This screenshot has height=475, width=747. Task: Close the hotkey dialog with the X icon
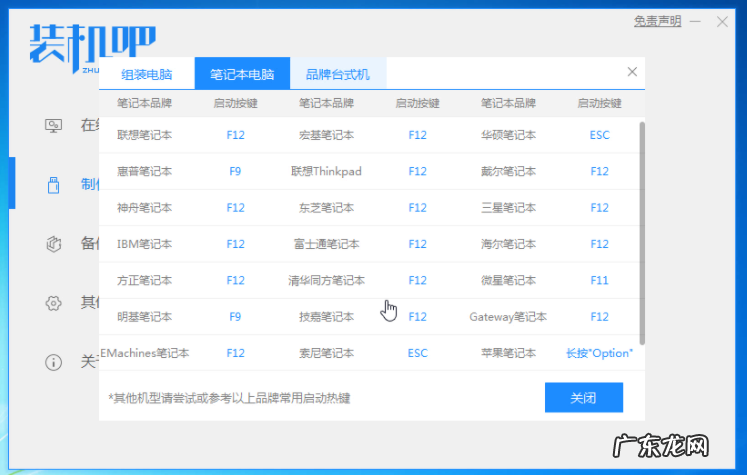point(632,72)
